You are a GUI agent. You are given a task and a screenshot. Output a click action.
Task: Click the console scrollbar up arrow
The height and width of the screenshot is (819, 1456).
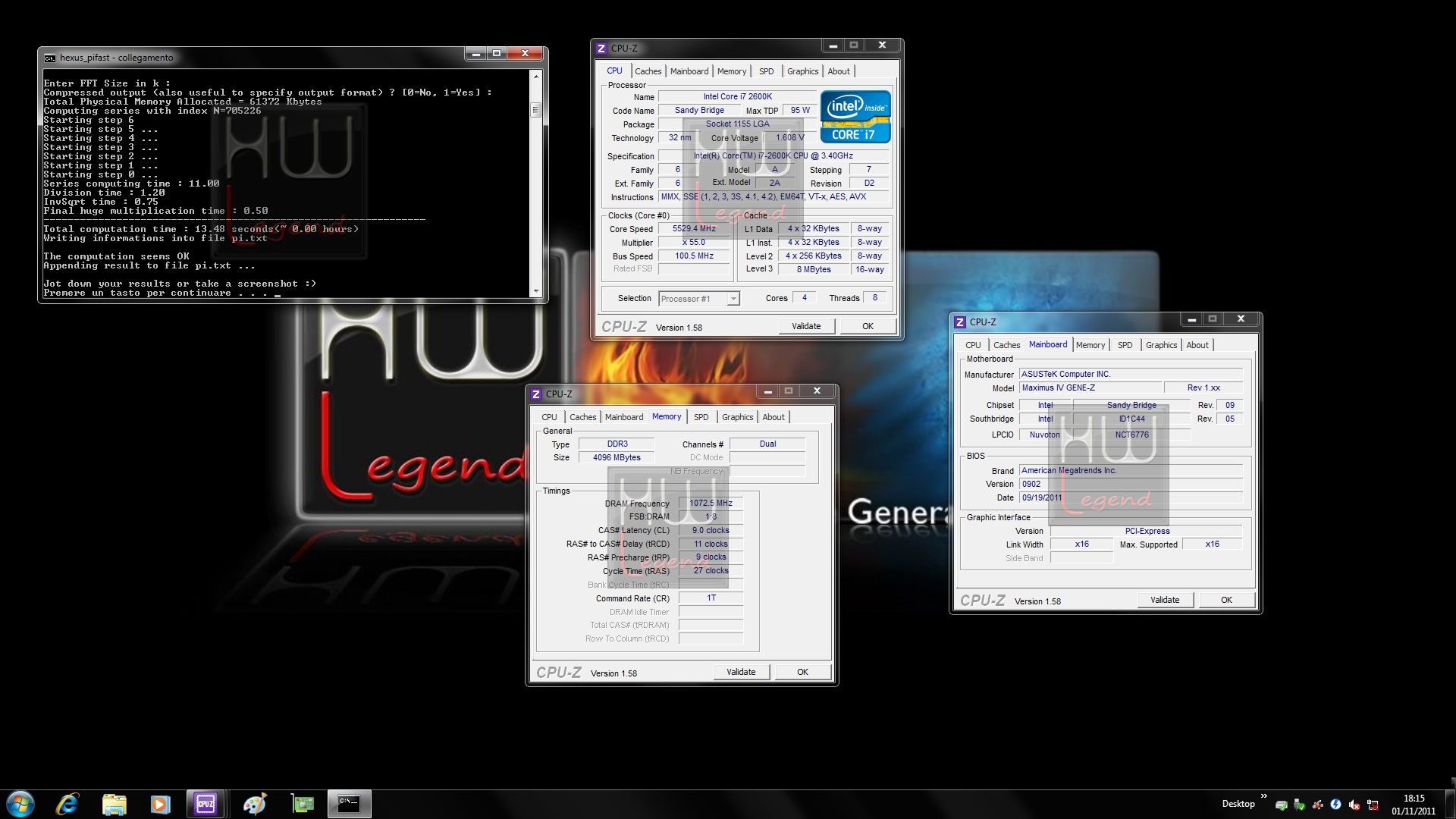[x=536, y=76]
